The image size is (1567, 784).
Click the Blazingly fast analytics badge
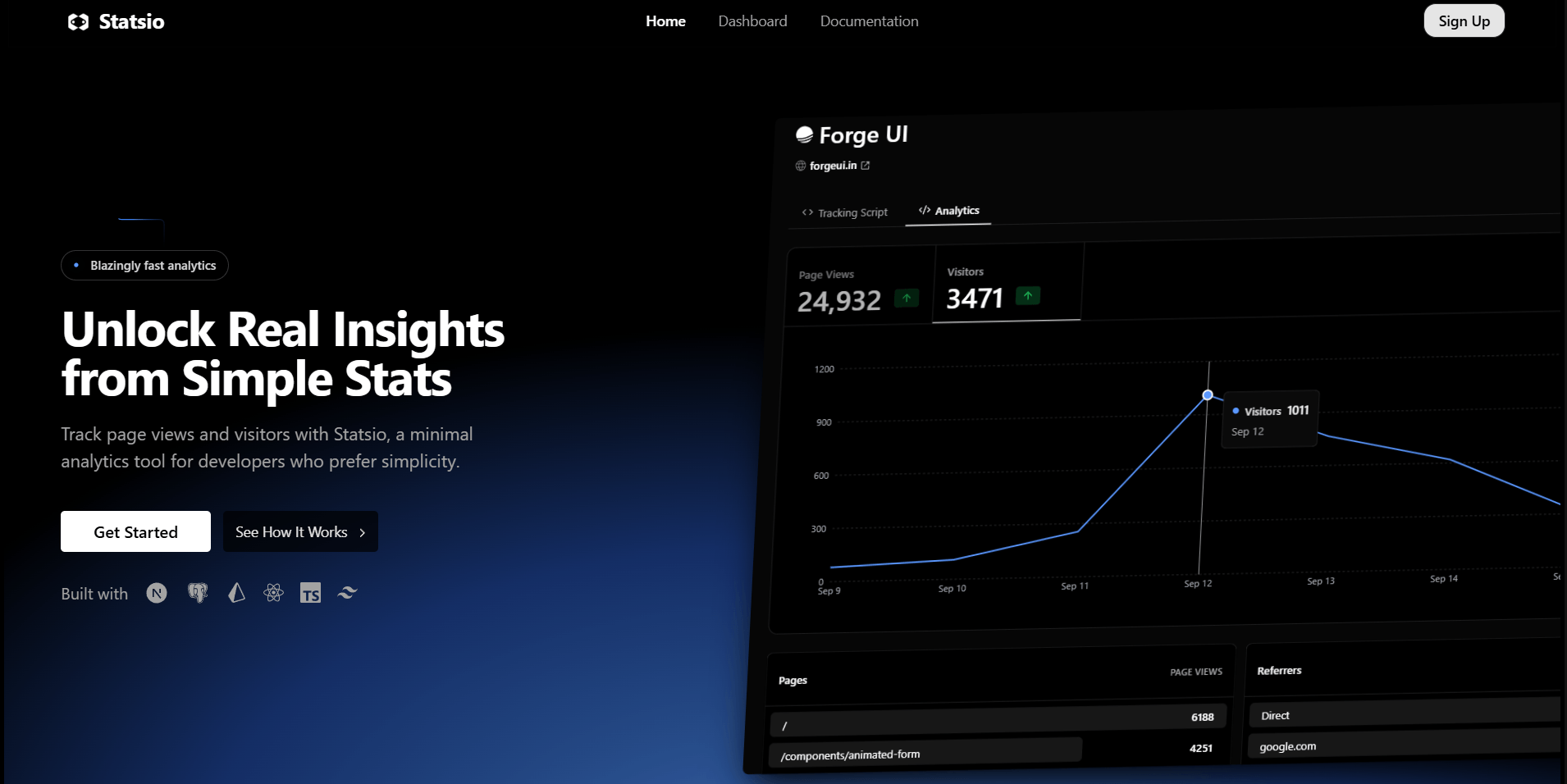[144, 266]
